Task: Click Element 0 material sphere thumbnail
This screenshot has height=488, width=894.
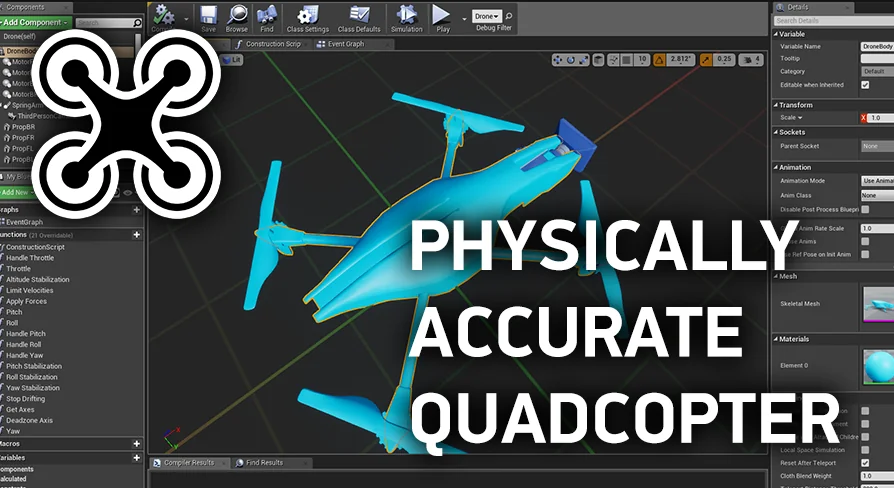Action: tap(879, 366)
